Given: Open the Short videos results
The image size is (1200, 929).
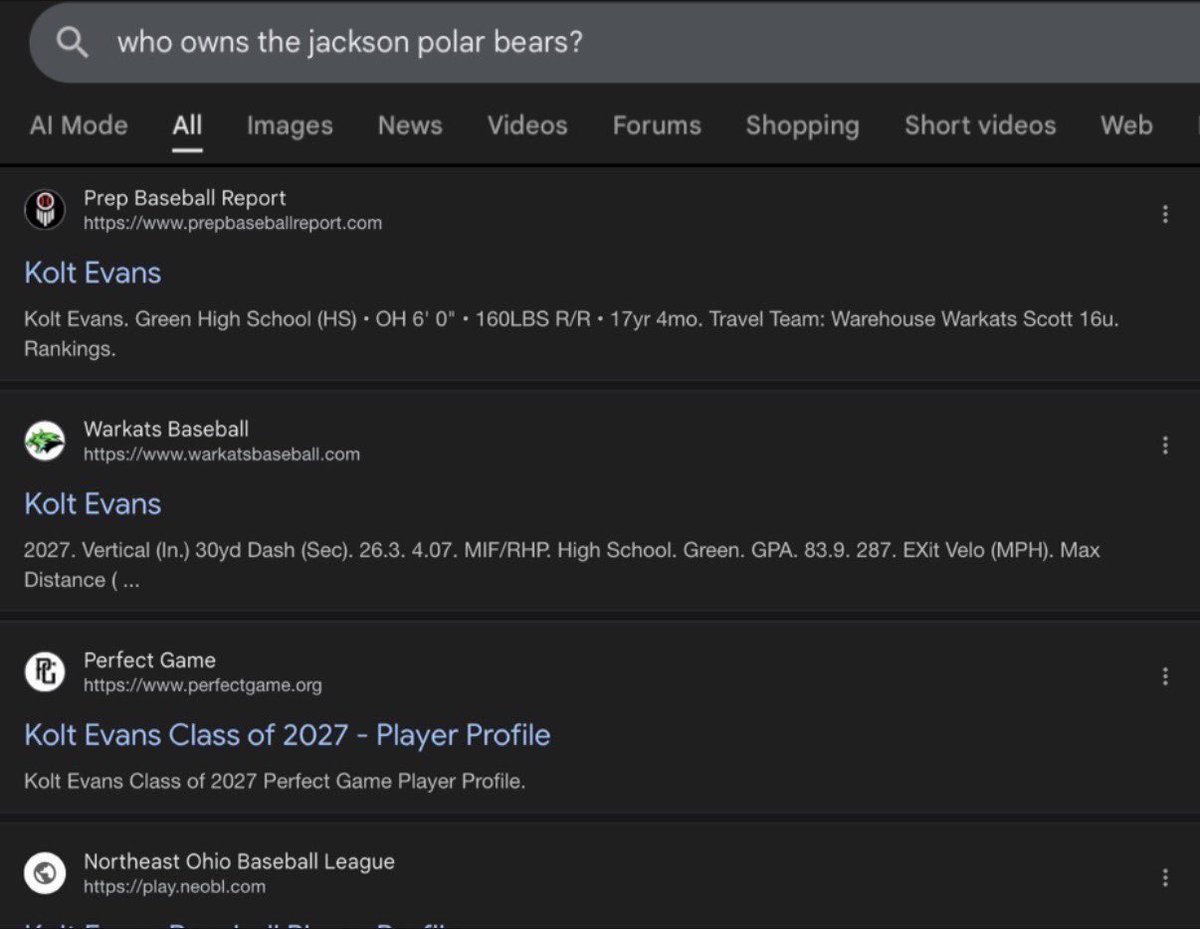Looking at the screenshot, I should point(980,125).
